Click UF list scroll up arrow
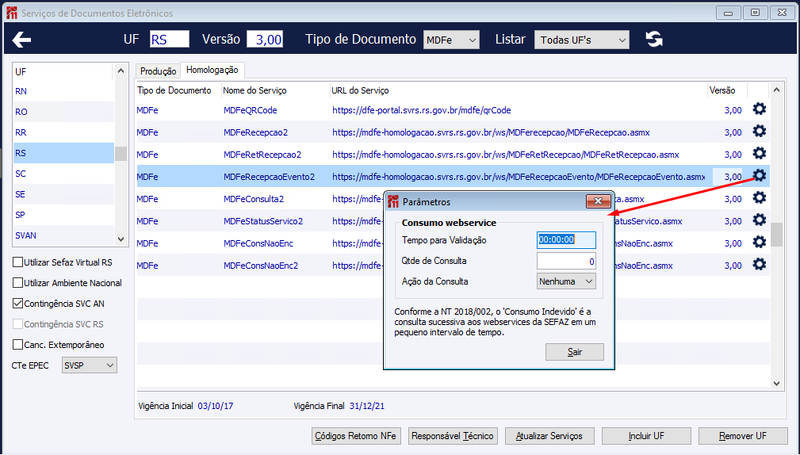The image size is (800, 455). click(x=121, y=71)
